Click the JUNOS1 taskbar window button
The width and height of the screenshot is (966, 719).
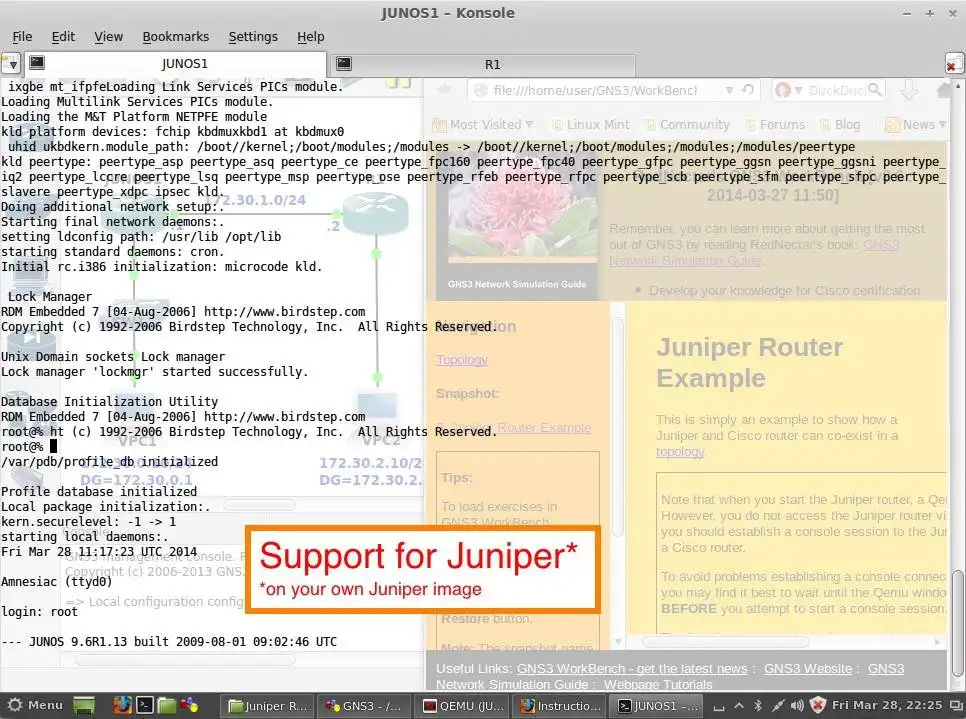coord(657,706)
